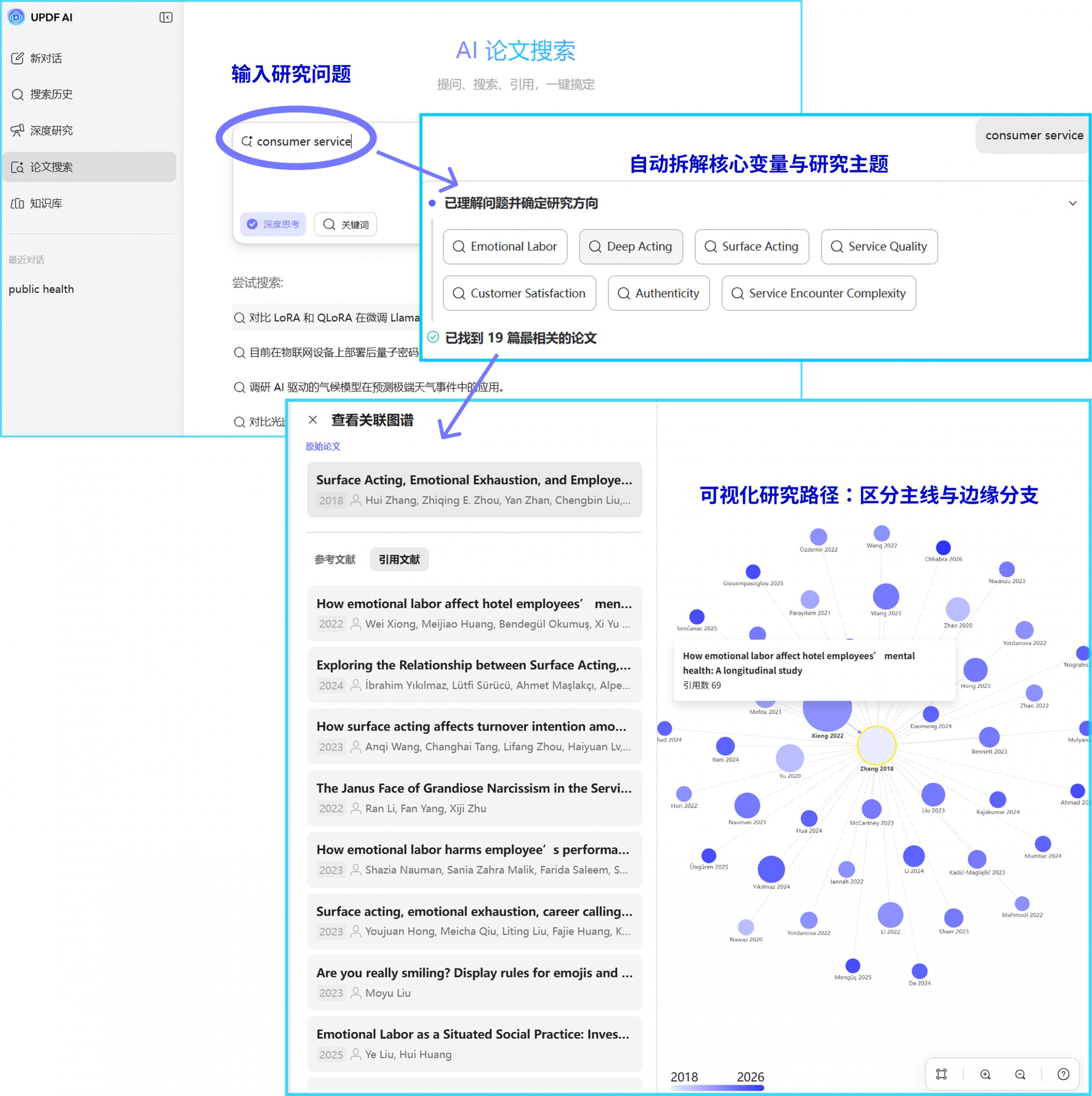
Task: Select the Chhabra 2026 graph node
Action: (943, 548)
